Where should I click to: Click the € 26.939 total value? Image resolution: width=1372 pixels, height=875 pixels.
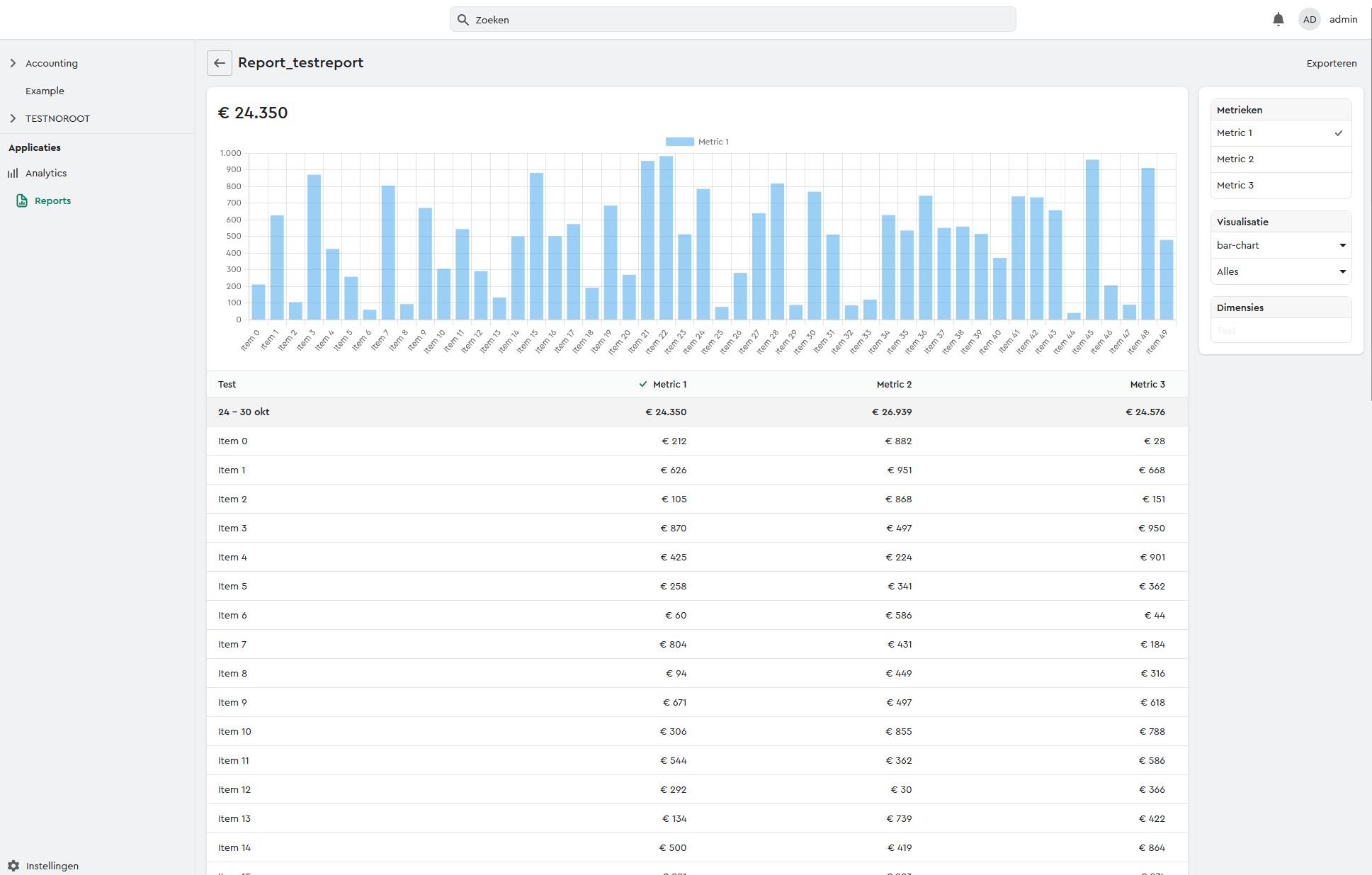892,412
